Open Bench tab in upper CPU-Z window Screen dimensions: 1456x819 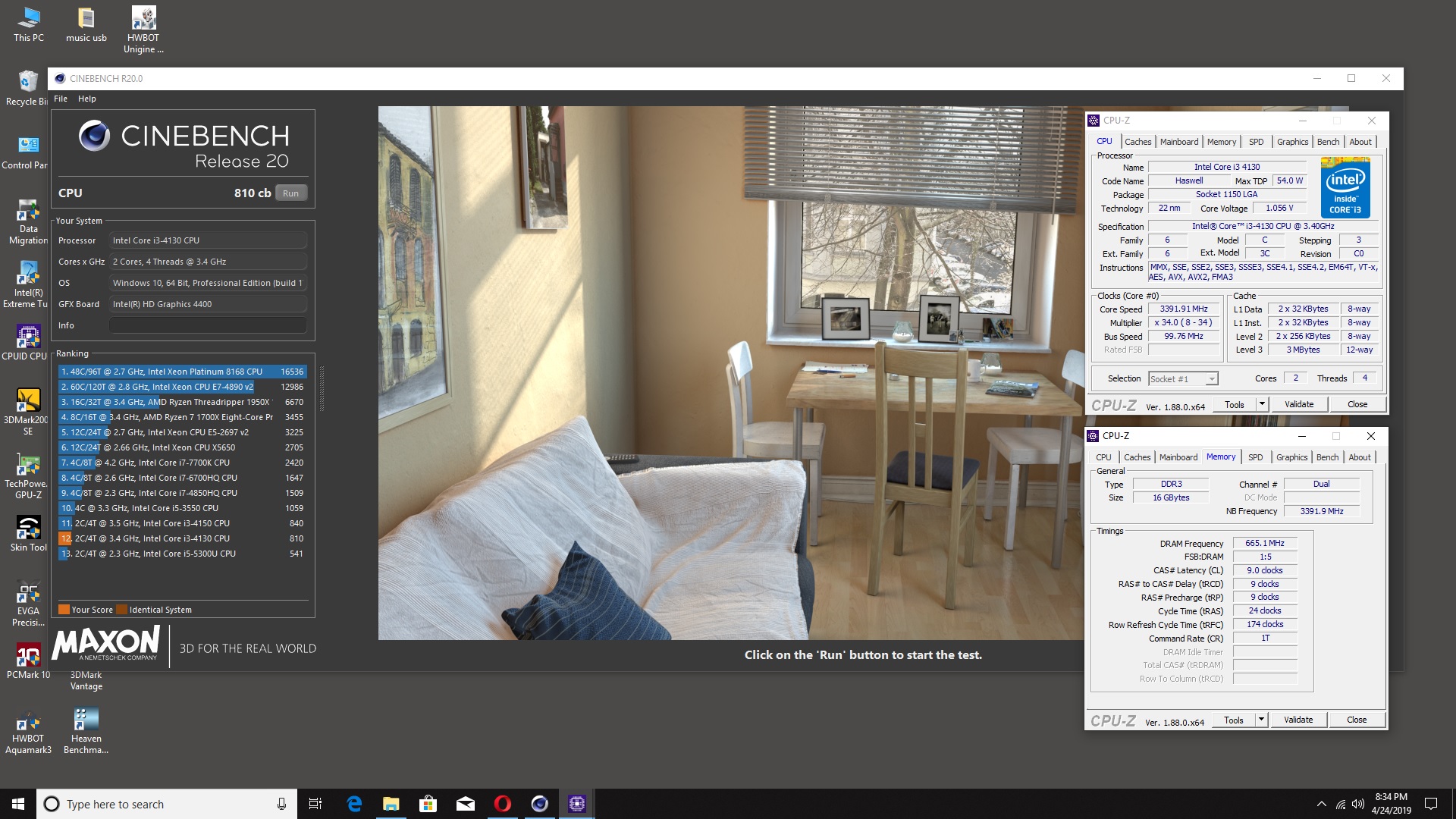1328,142
